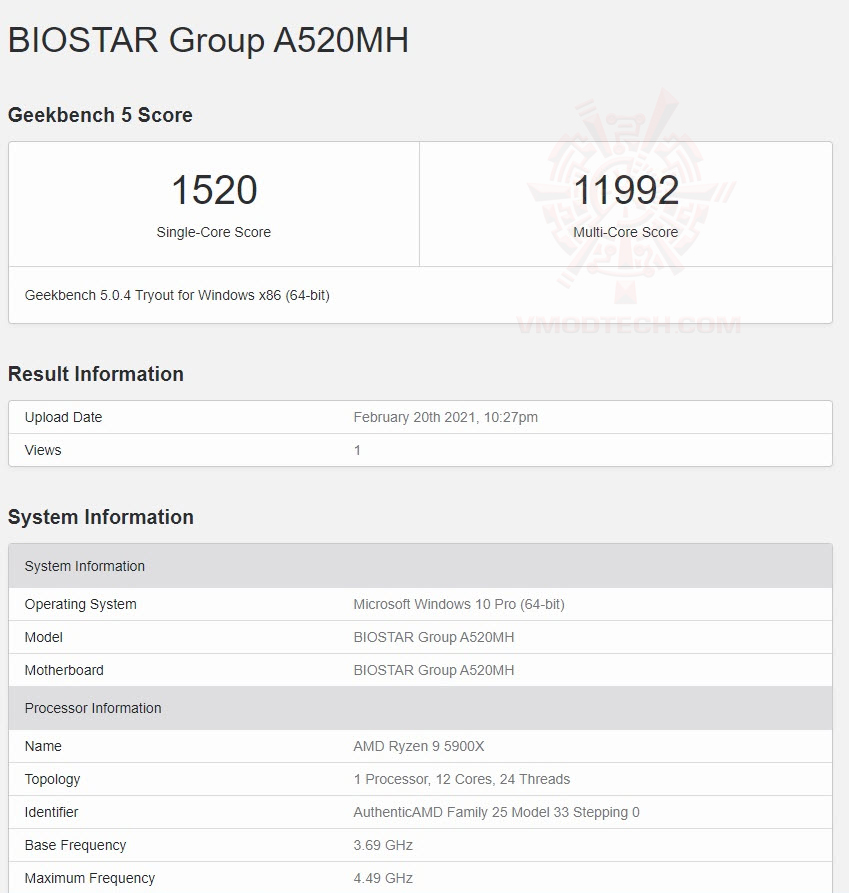Click the Views count value 1
Image resolution: width=849 pixels, height=893 pixels.
point(357,450)
